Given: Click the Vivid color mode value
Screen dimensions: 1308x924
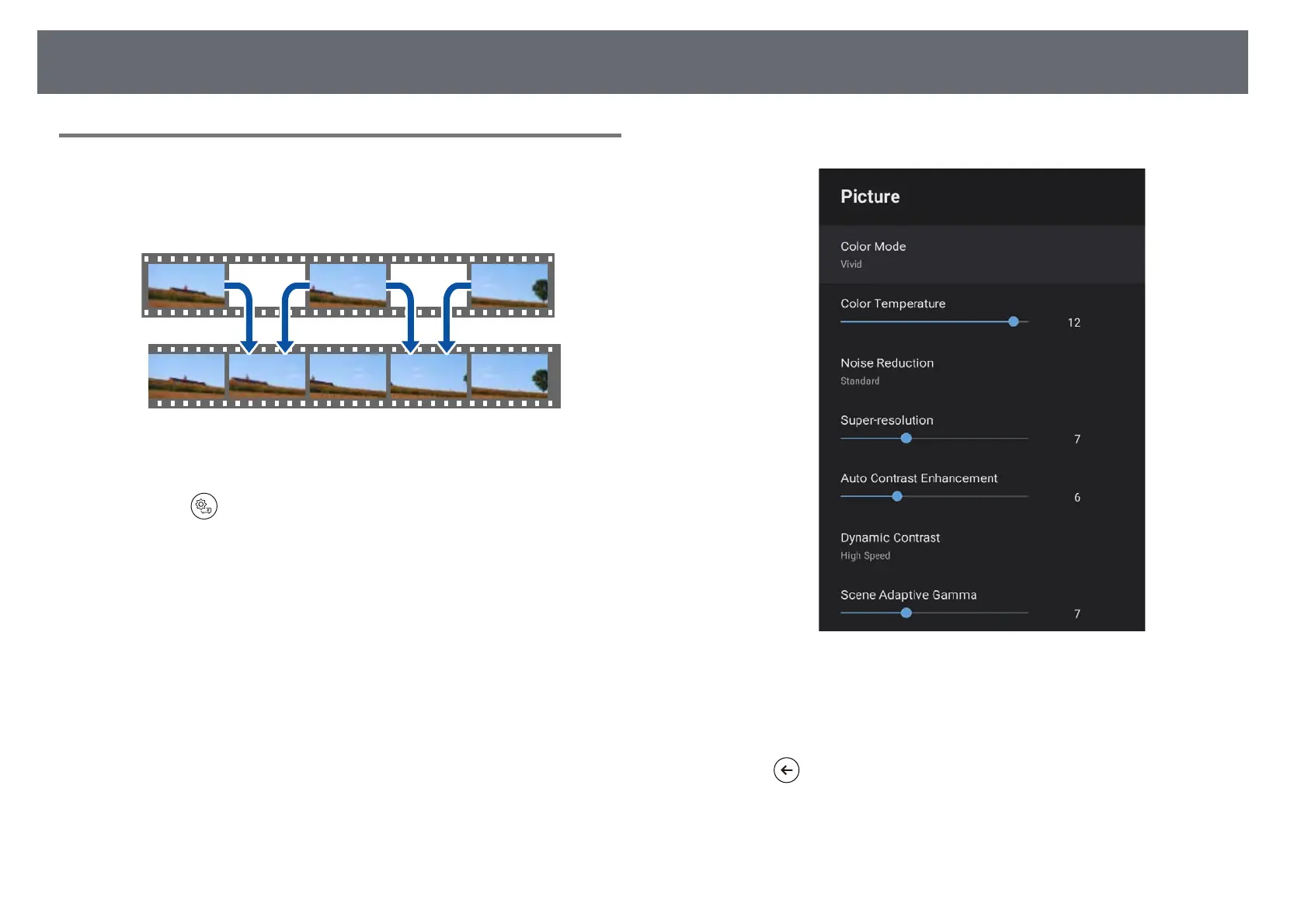Looking at the screenshot, I should pyautogui.click(x=851, y=264).
